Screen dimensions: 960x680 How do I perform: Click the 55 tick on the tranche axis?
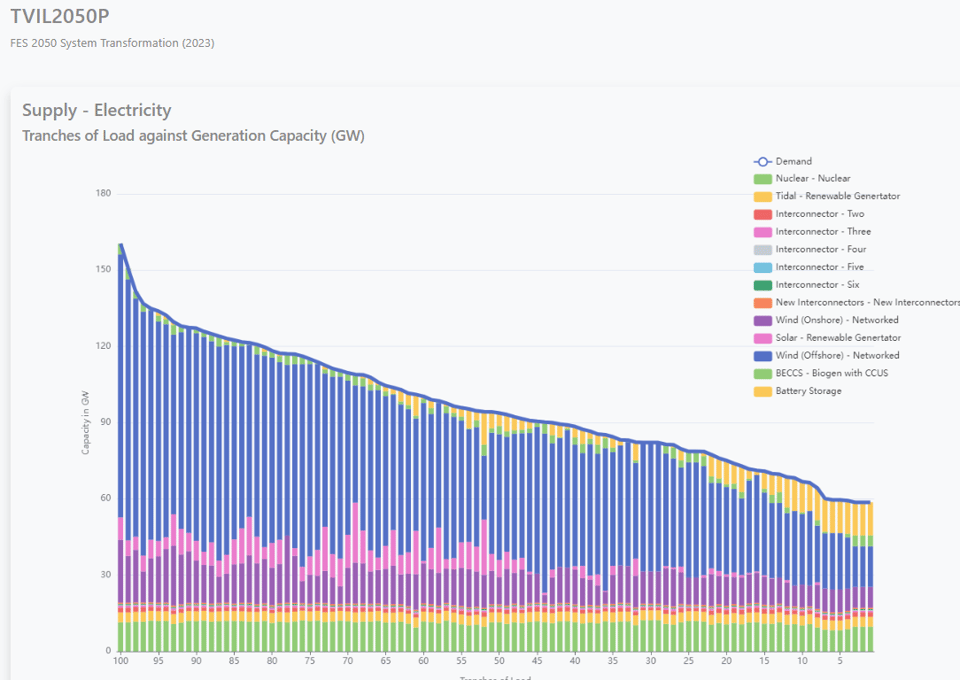461,661
